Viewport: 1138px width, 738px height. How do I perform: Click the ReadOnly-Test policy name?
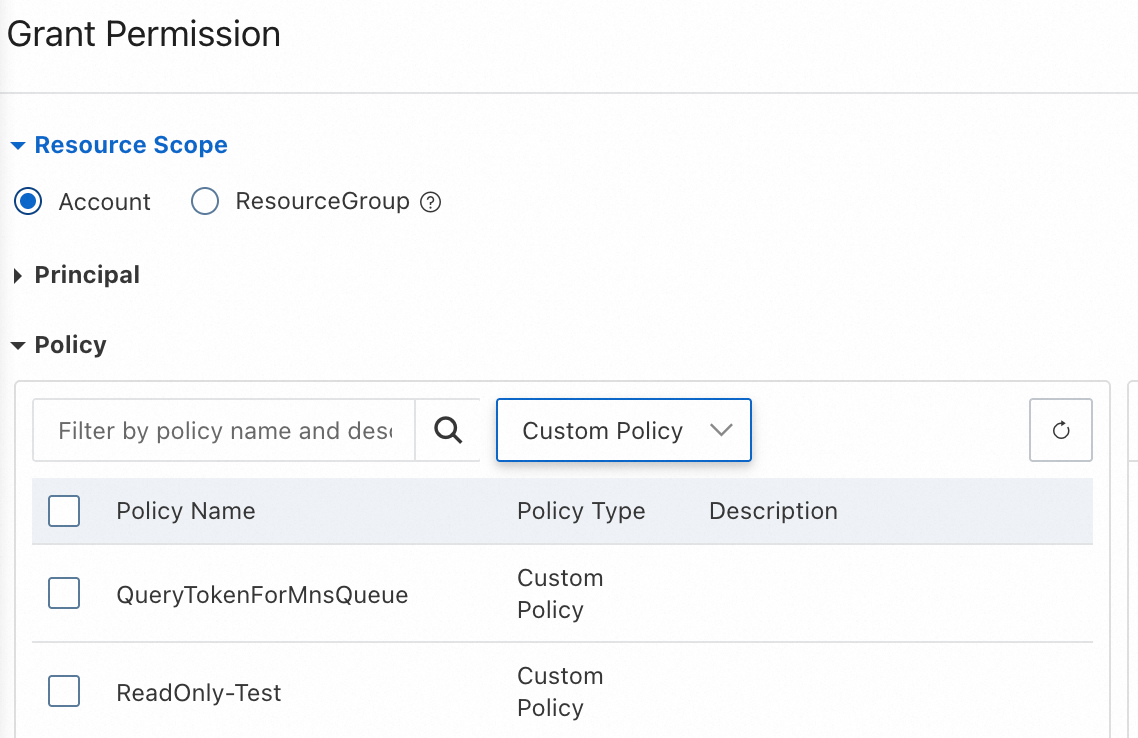199,693
